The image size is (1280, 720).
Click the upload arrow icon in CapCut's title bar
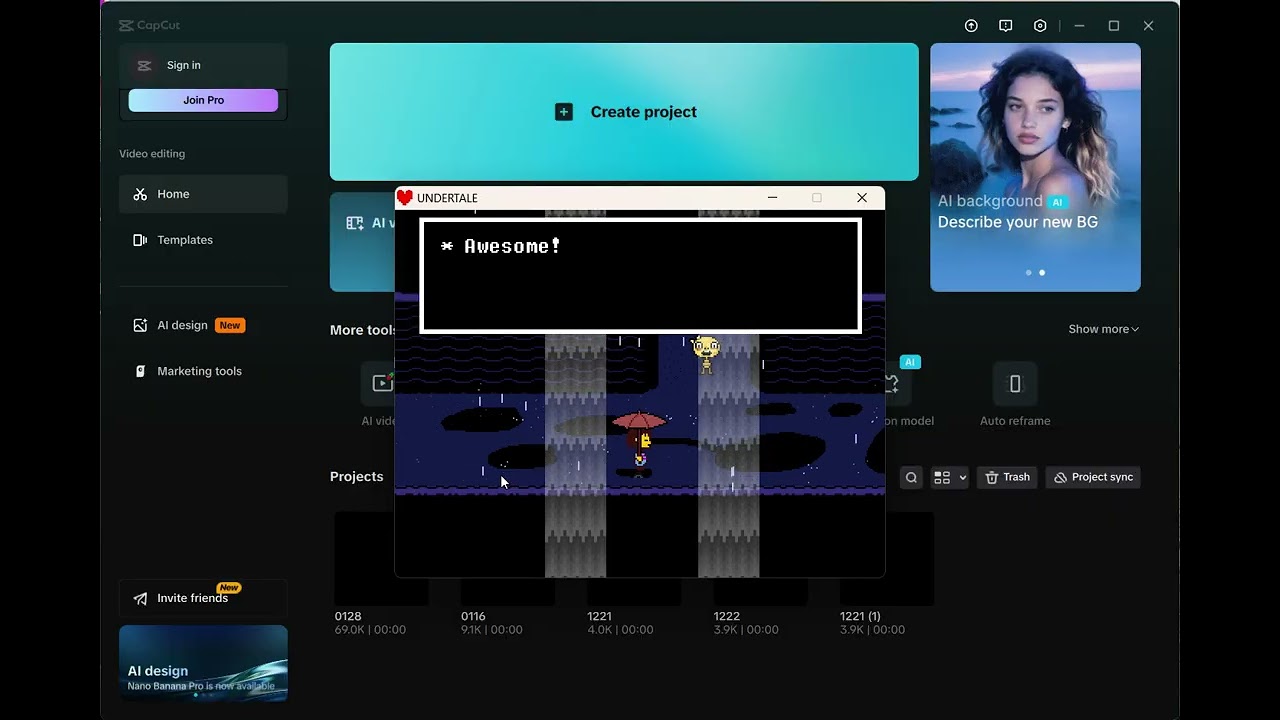tap(971, 26)
